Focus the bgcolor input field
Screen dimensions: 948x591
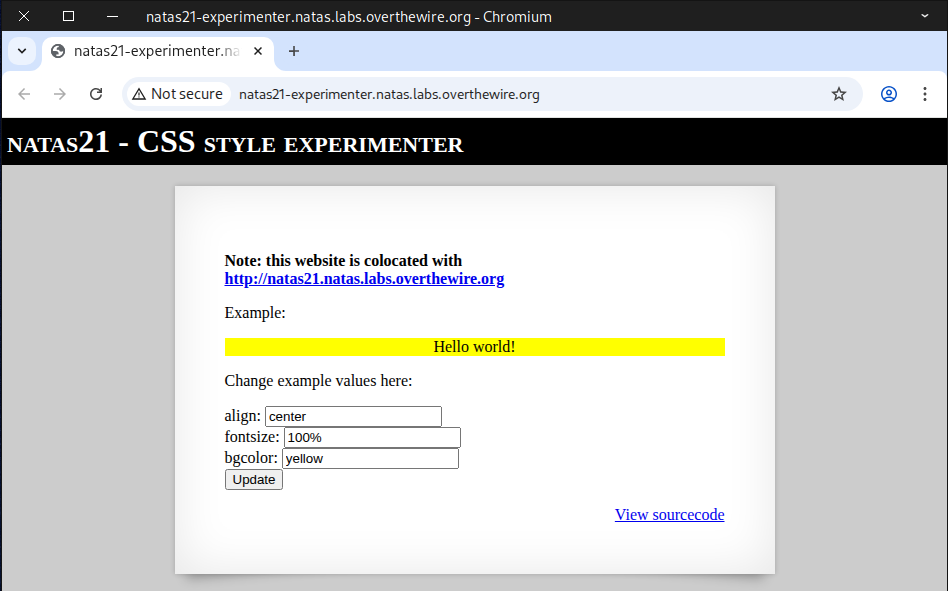pyautogui.click(x=370, y=458)
